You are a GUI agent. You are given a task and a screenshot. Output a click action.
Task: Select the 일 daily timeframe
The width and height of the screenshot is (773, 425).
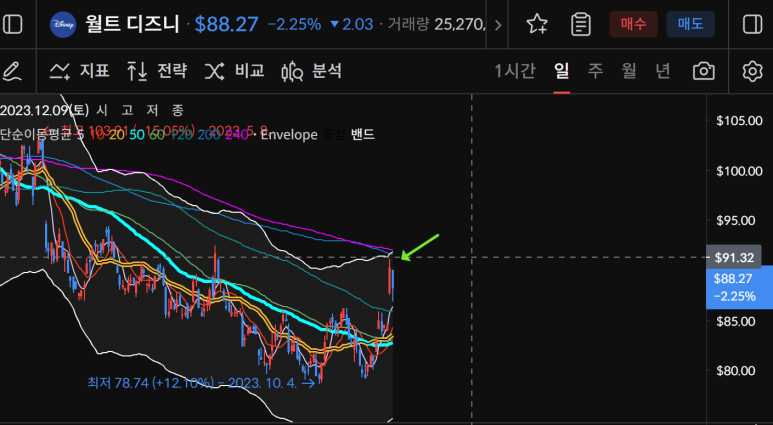pos(562,71)
